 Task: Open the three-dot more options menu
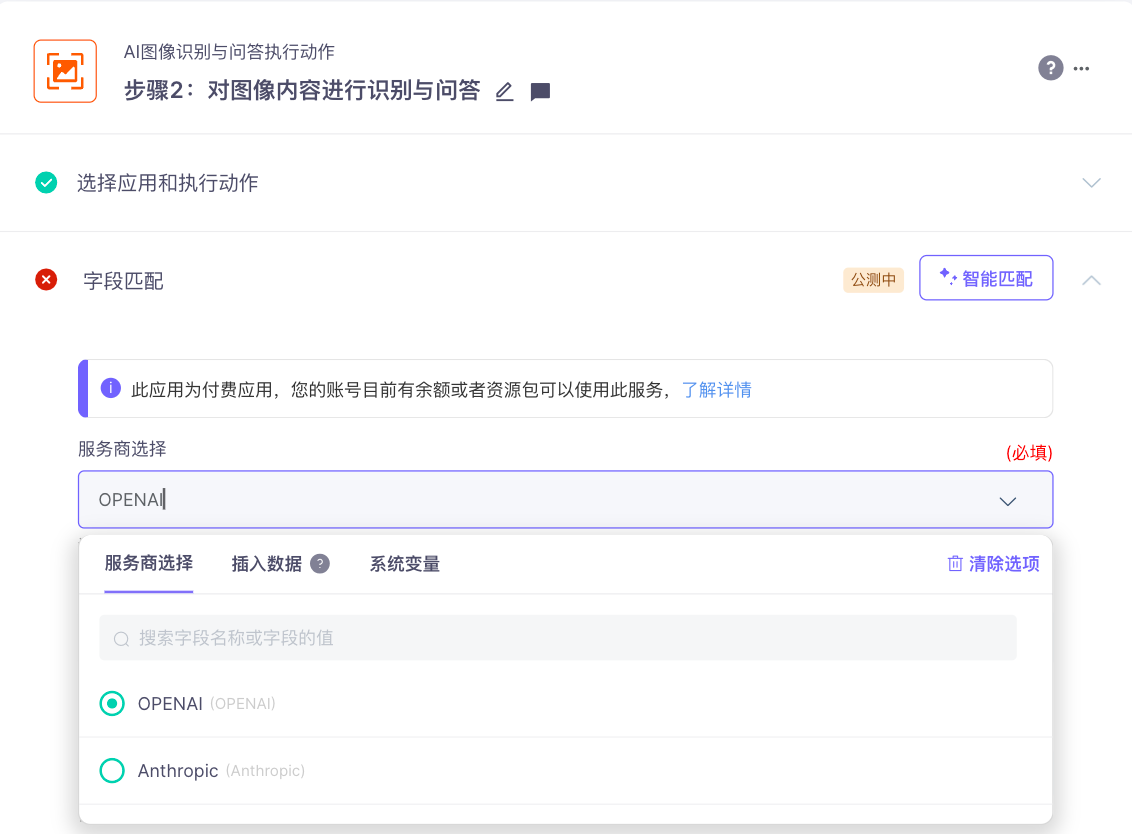(1081, 69)
